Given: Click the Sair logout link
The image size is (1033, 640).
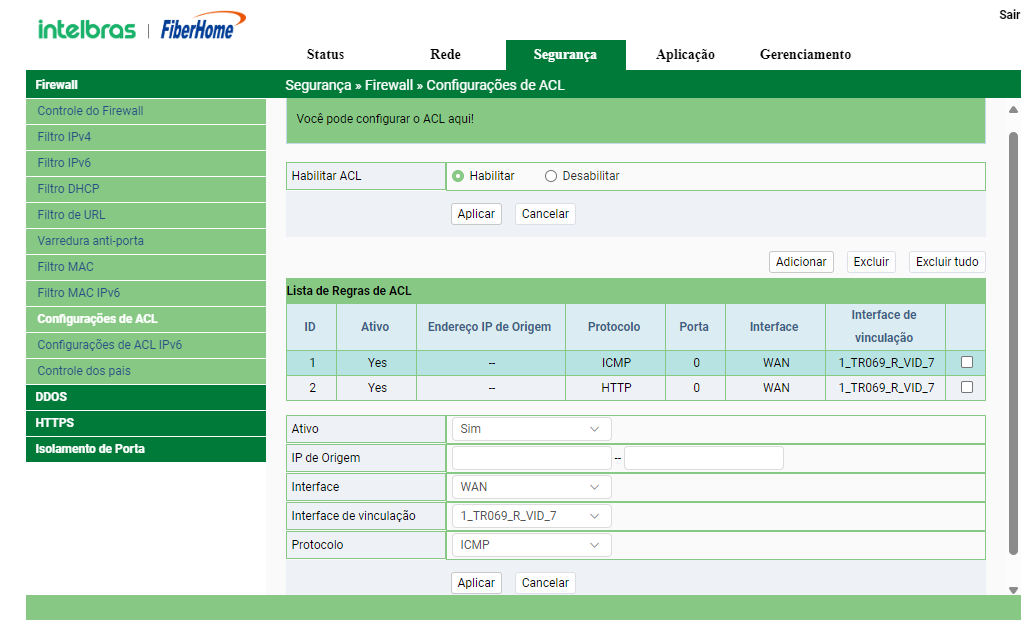Looking at the screenshot, I should pos(1009,15).
